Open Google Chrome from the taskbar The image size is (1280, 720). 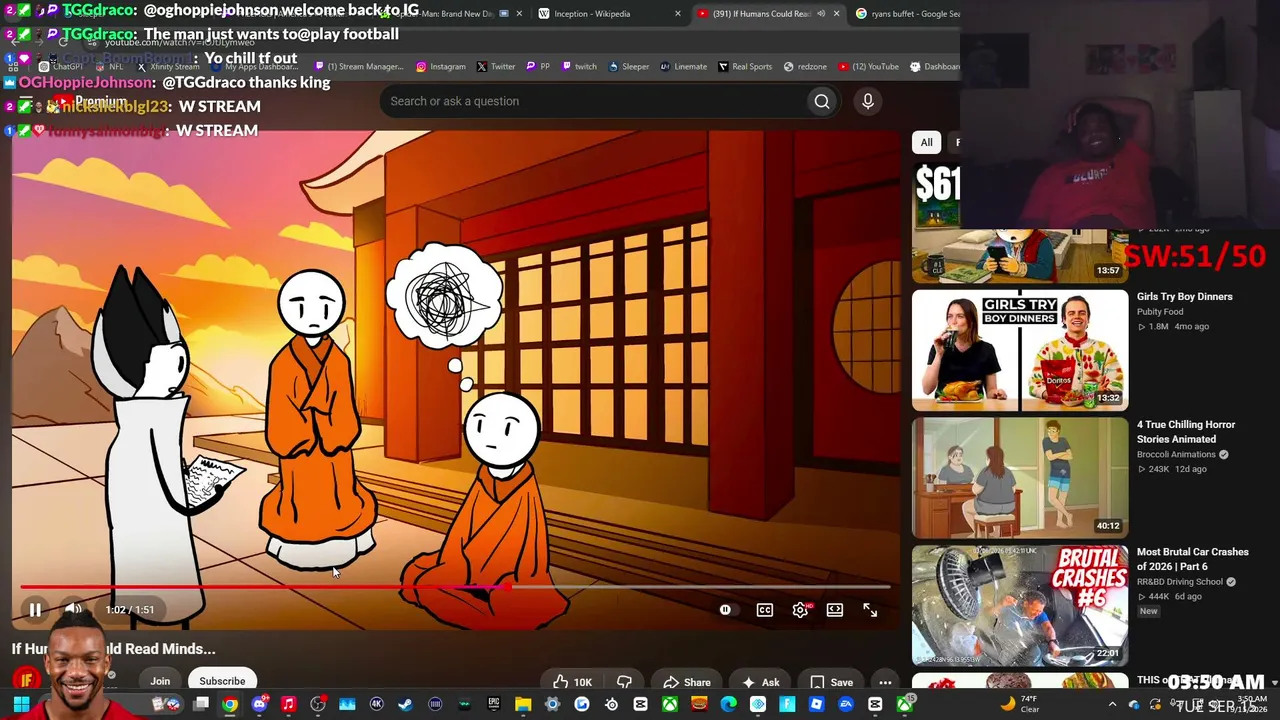pyautogui.click(x=230, y=705)
